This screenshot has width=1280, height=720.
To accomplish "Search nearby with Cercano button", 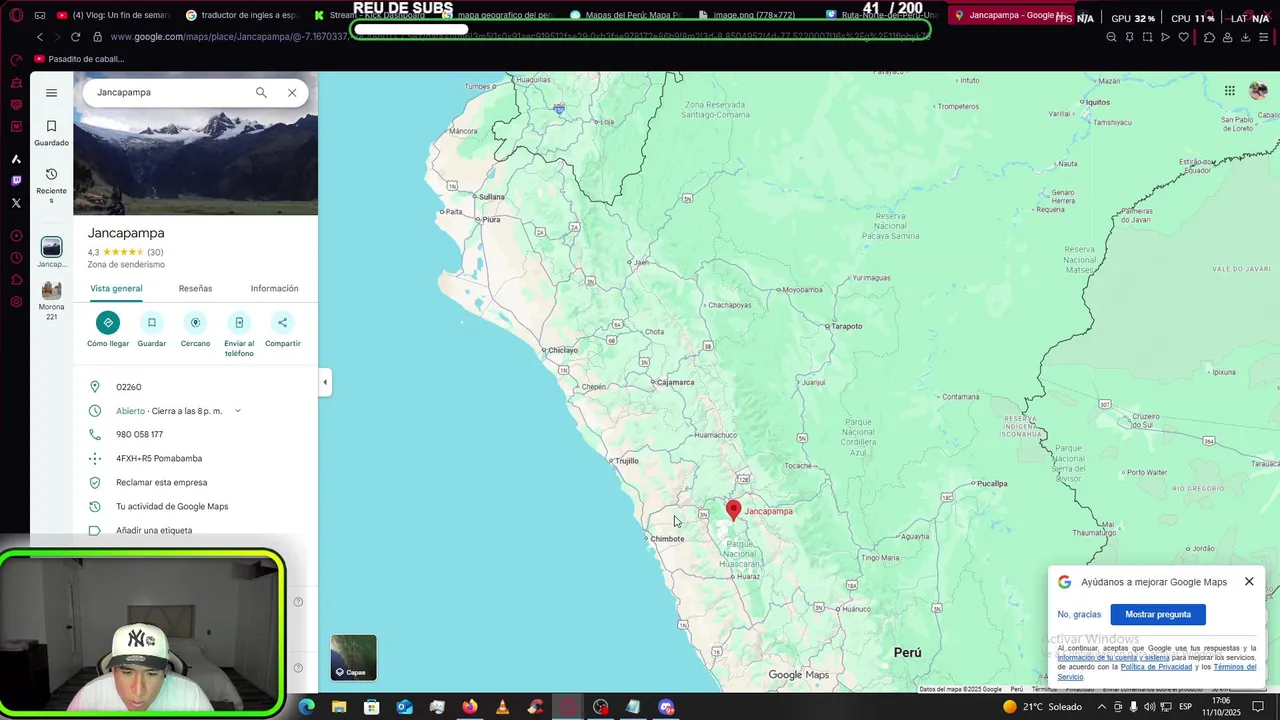I will pyautogui.click(x=195, y=330).
